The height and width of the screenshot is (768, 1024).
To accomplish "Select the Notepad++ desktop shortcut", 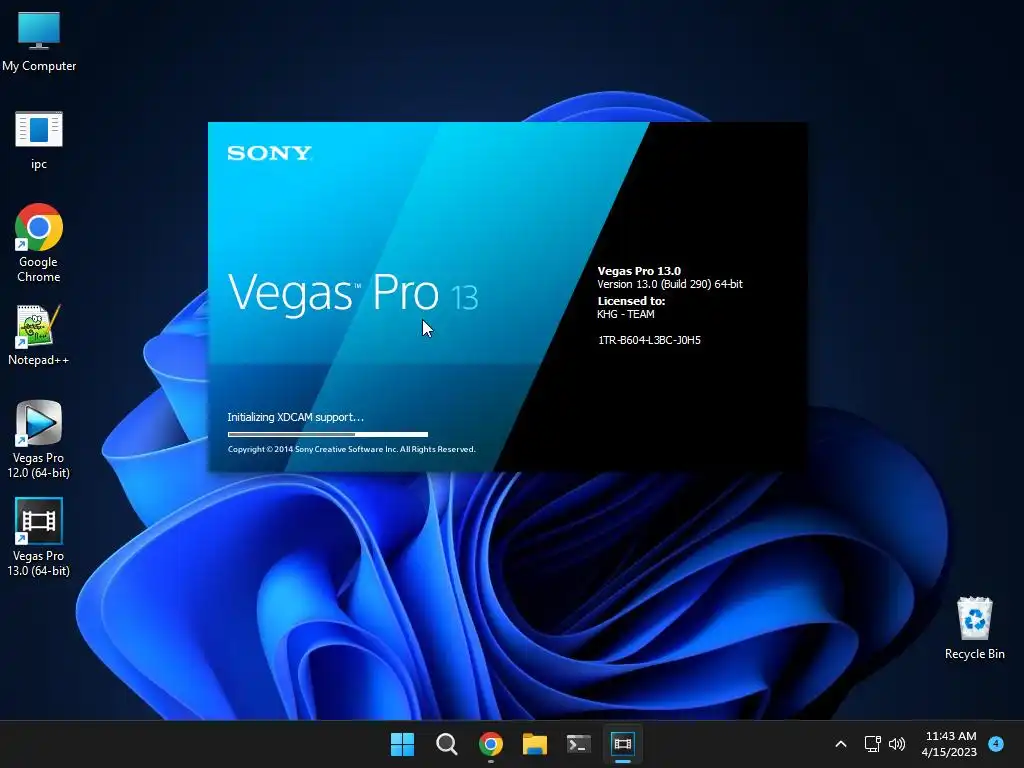I will coord(39,335).
